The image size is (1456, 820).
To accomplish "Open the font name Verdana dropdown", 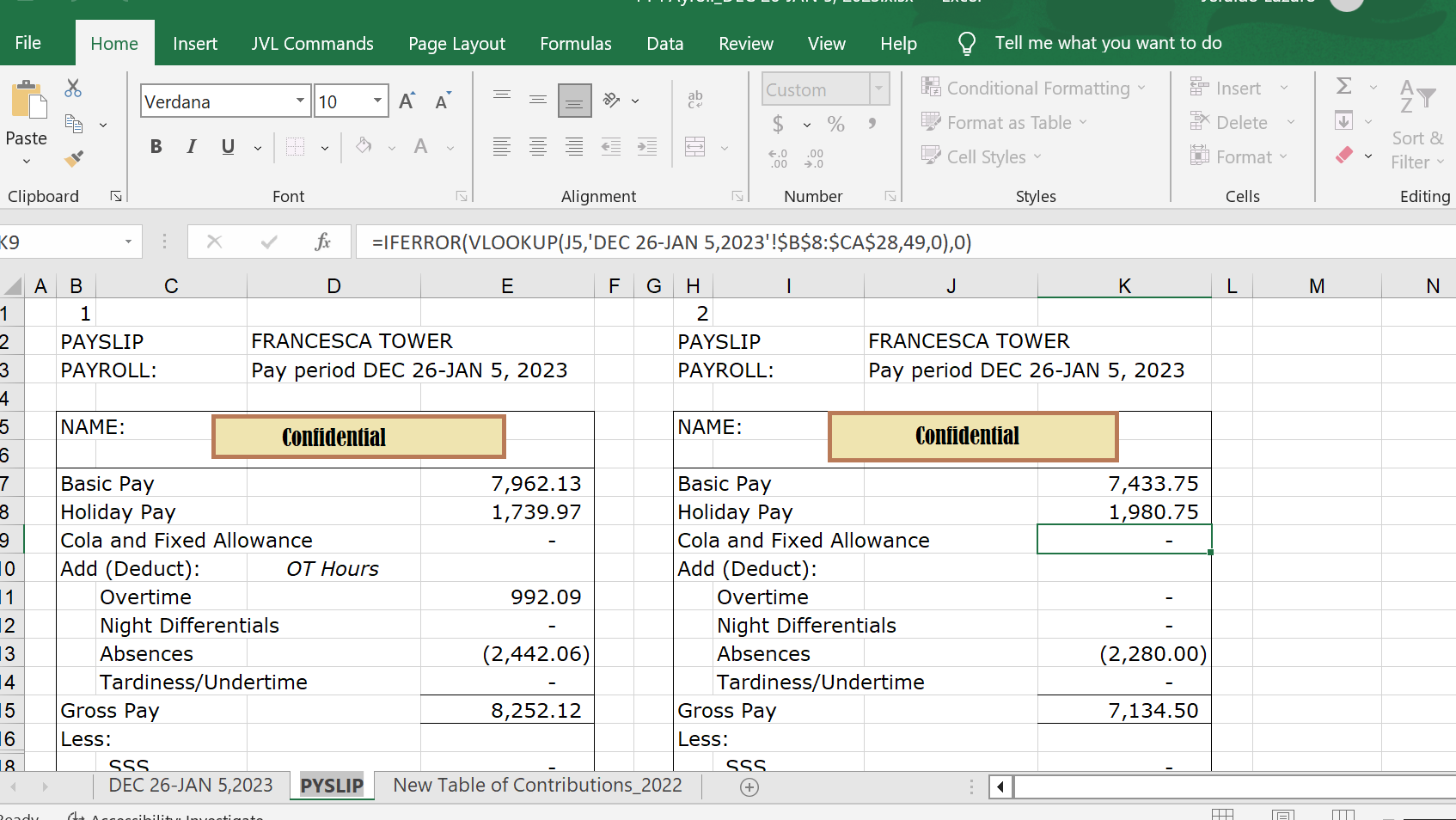I will pos(300,101).
